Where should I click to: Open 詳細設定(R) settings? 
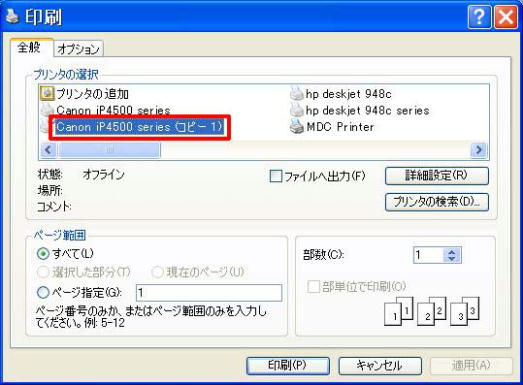(437, 175)
